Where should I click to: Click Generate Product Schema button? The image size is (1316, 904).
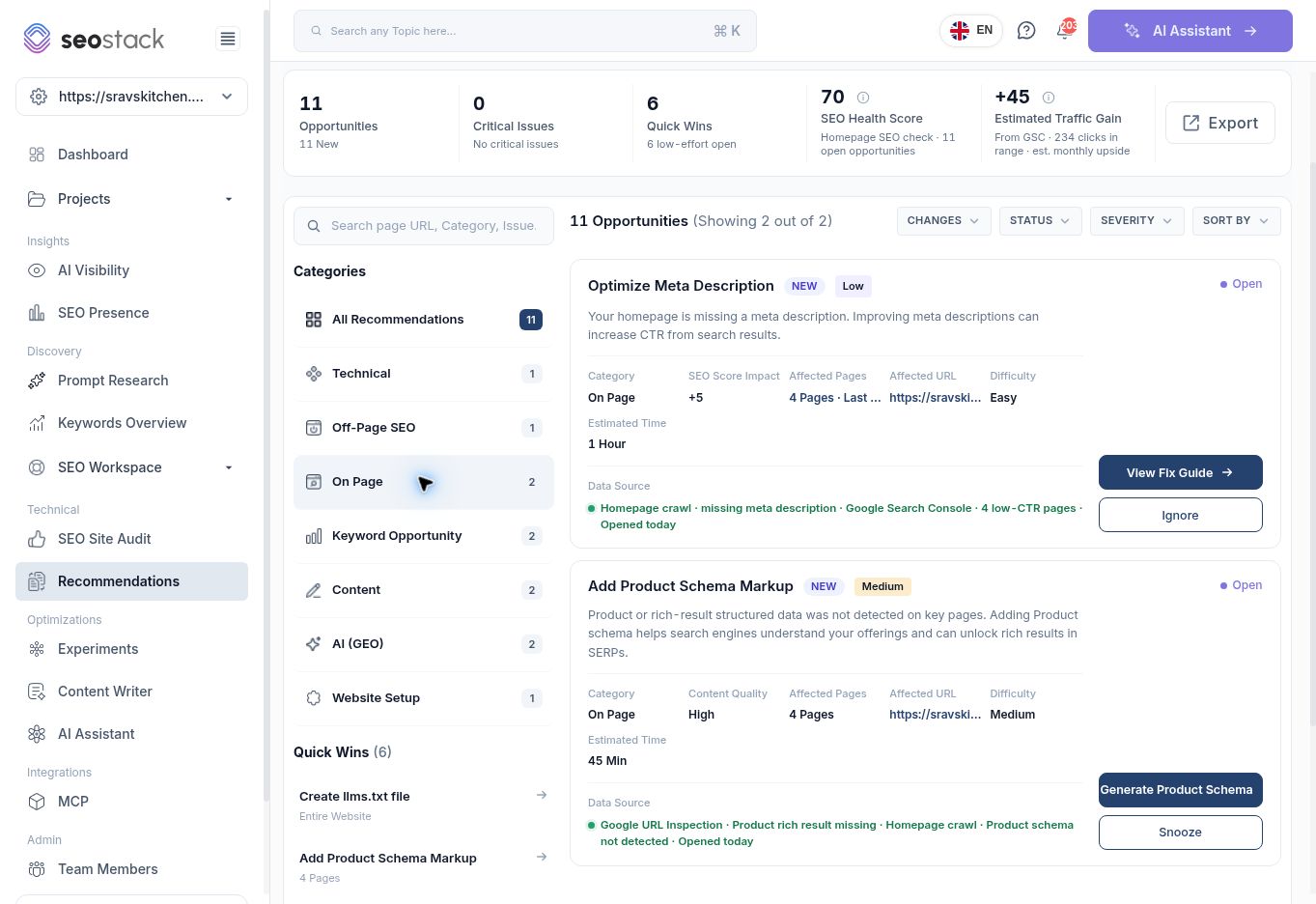click(1180, 790)
